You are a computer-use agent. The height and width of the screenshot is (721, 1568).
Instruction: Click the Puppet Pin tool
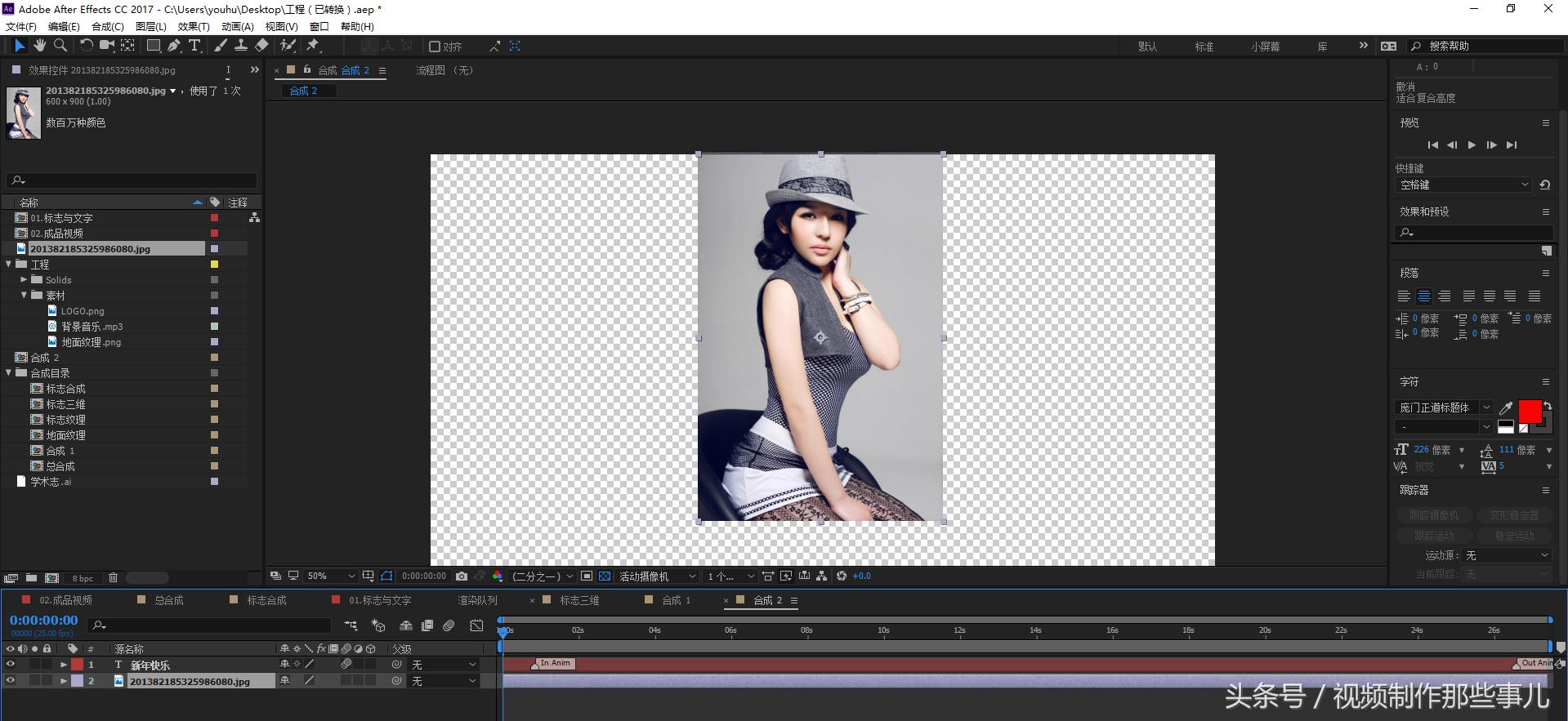[x=313, y=46]
